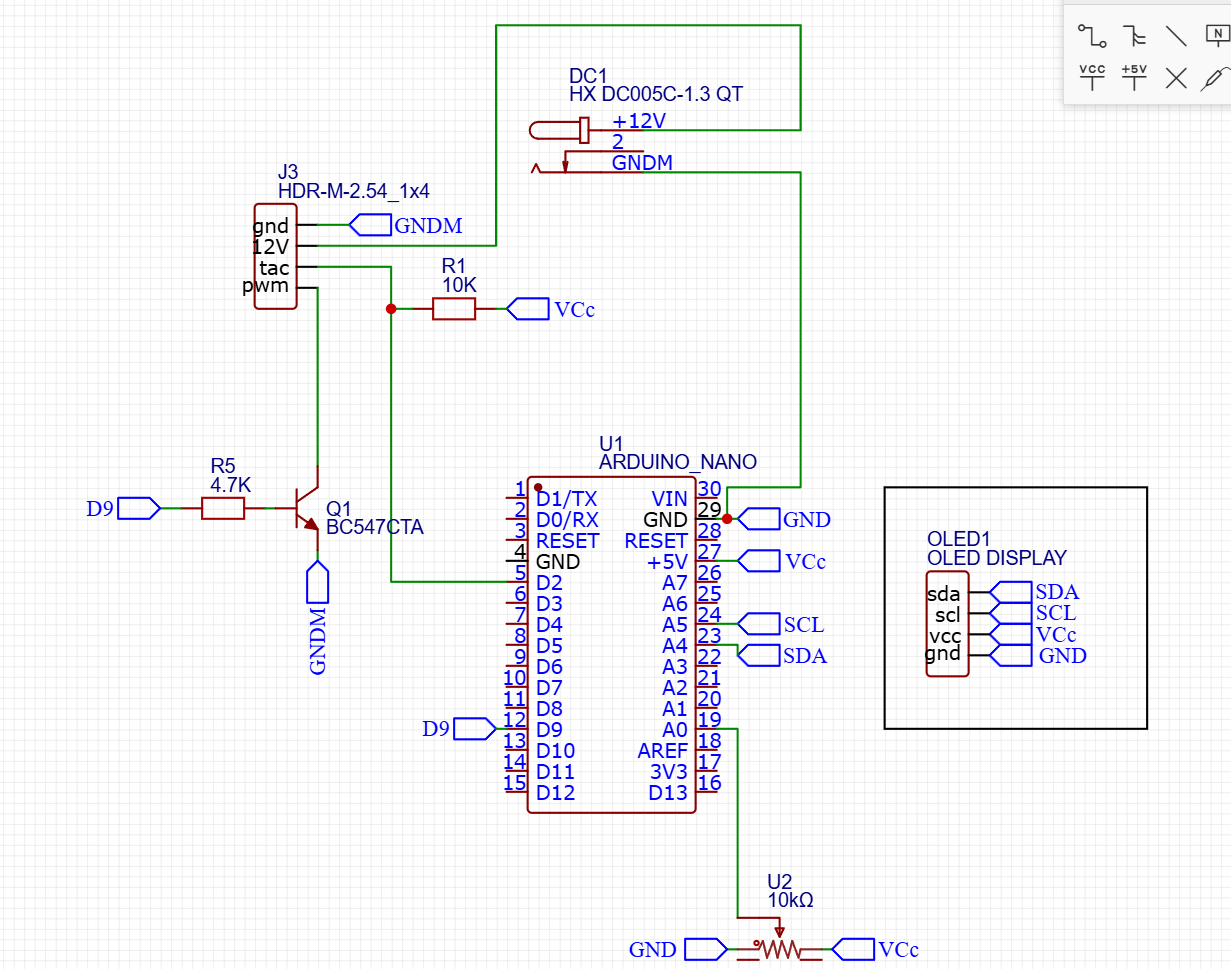Select the Bus tool in the wiring palette
Viewport: 1231px width, 969px height.
click(x=1134, y=35)
